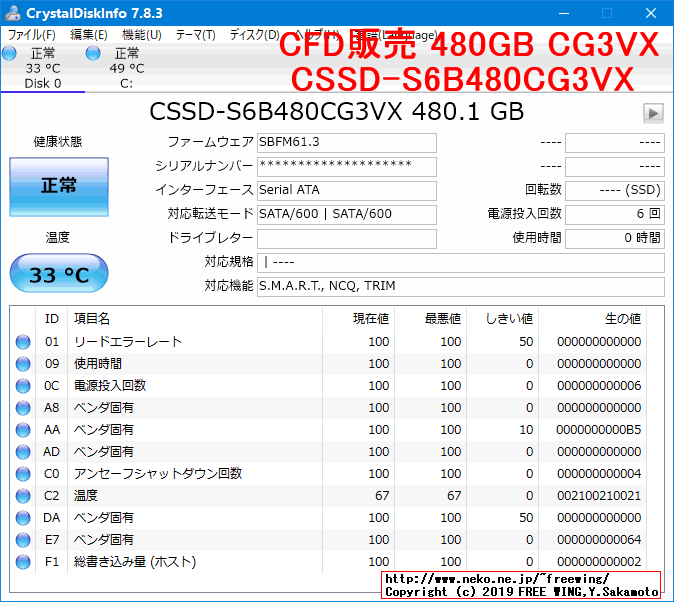Click status orb for row AD
The height and width of the screenshot is (602, 674).
23,452
